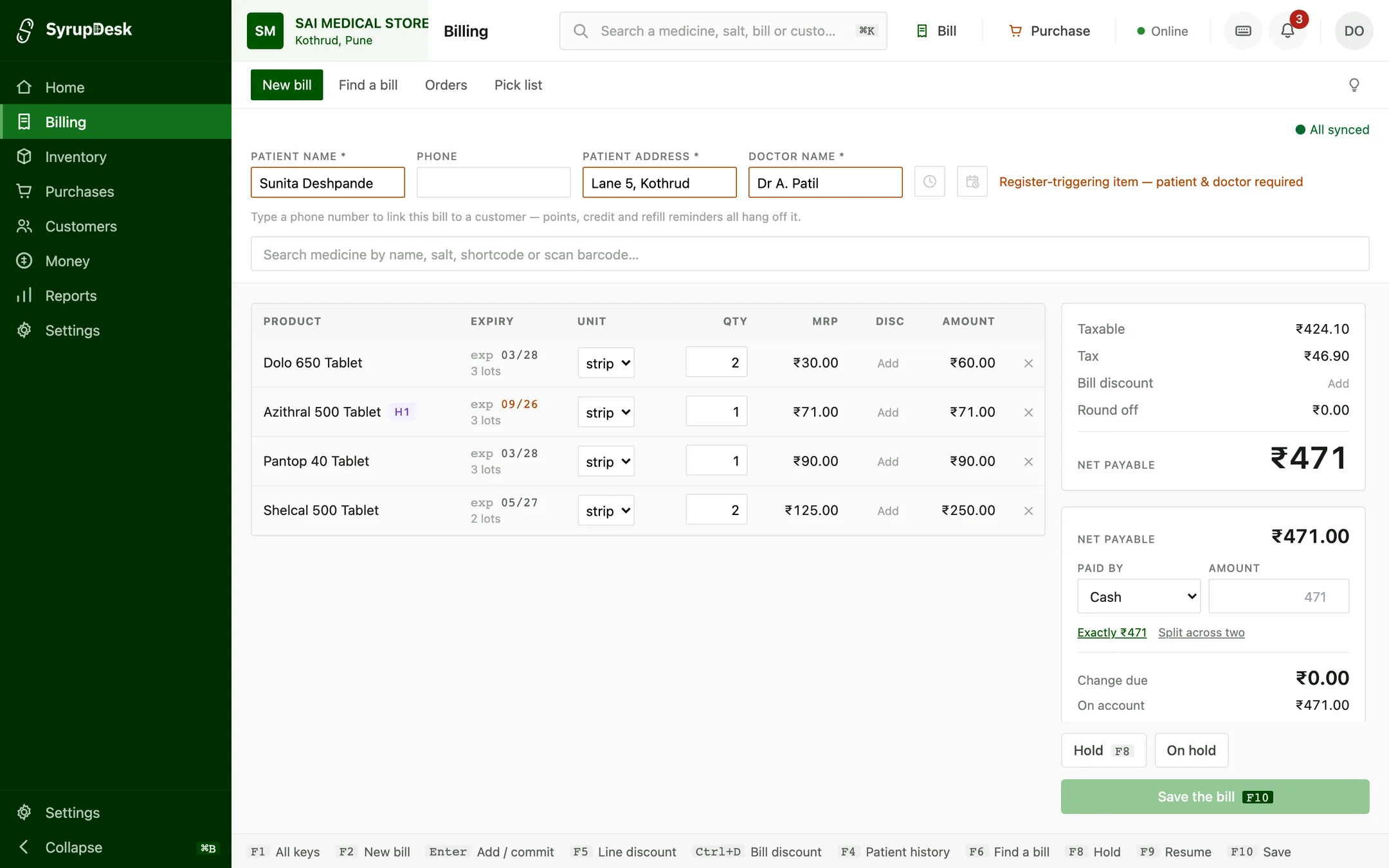The height and width of the screenshot is (868, 1389).
Task: Click quantity field for Azithral 500 Tablet
Action: tap(716, 411)
